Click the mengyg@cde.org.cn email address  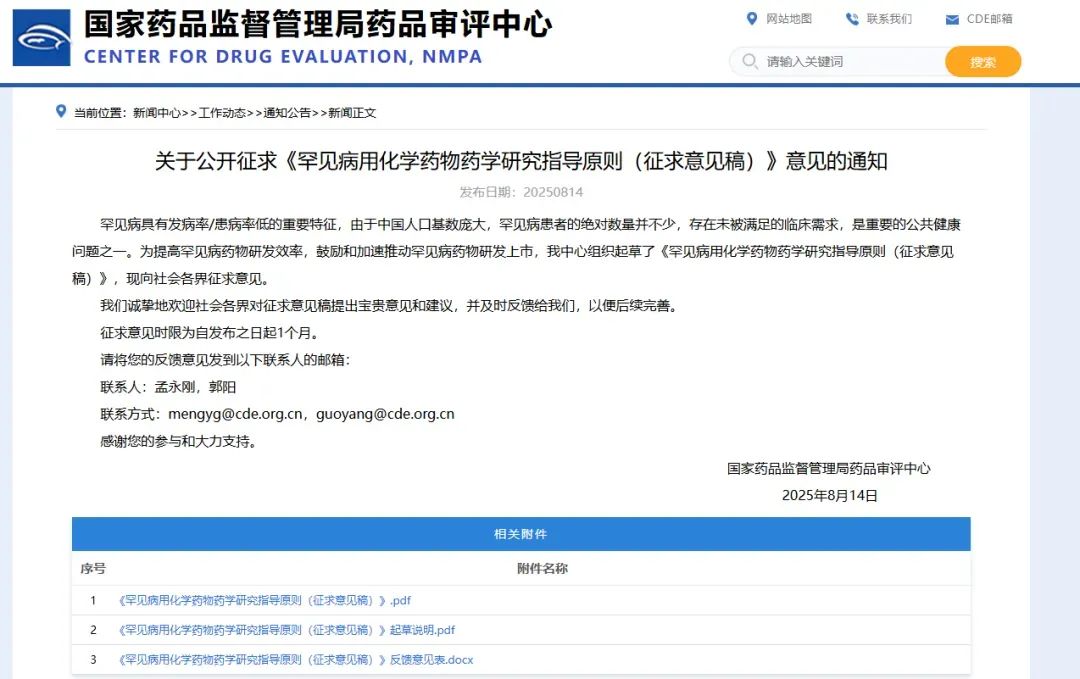(236, 414)
